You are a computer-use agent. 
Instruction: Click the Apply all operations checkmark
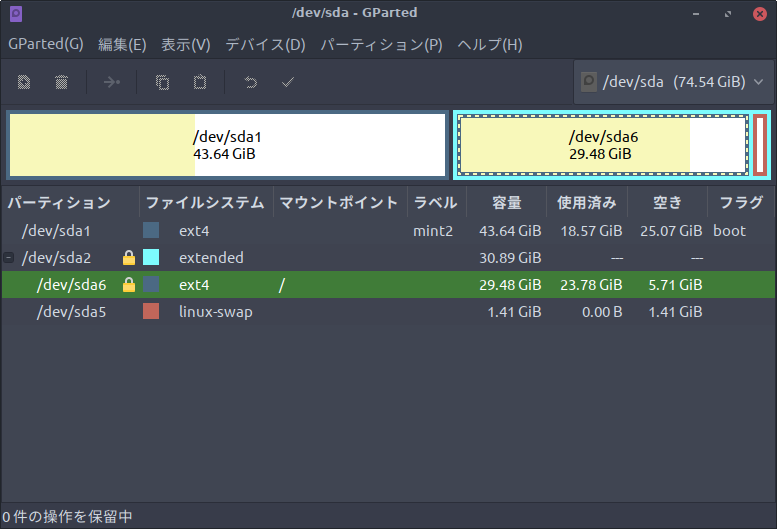[x=287, y=82]
